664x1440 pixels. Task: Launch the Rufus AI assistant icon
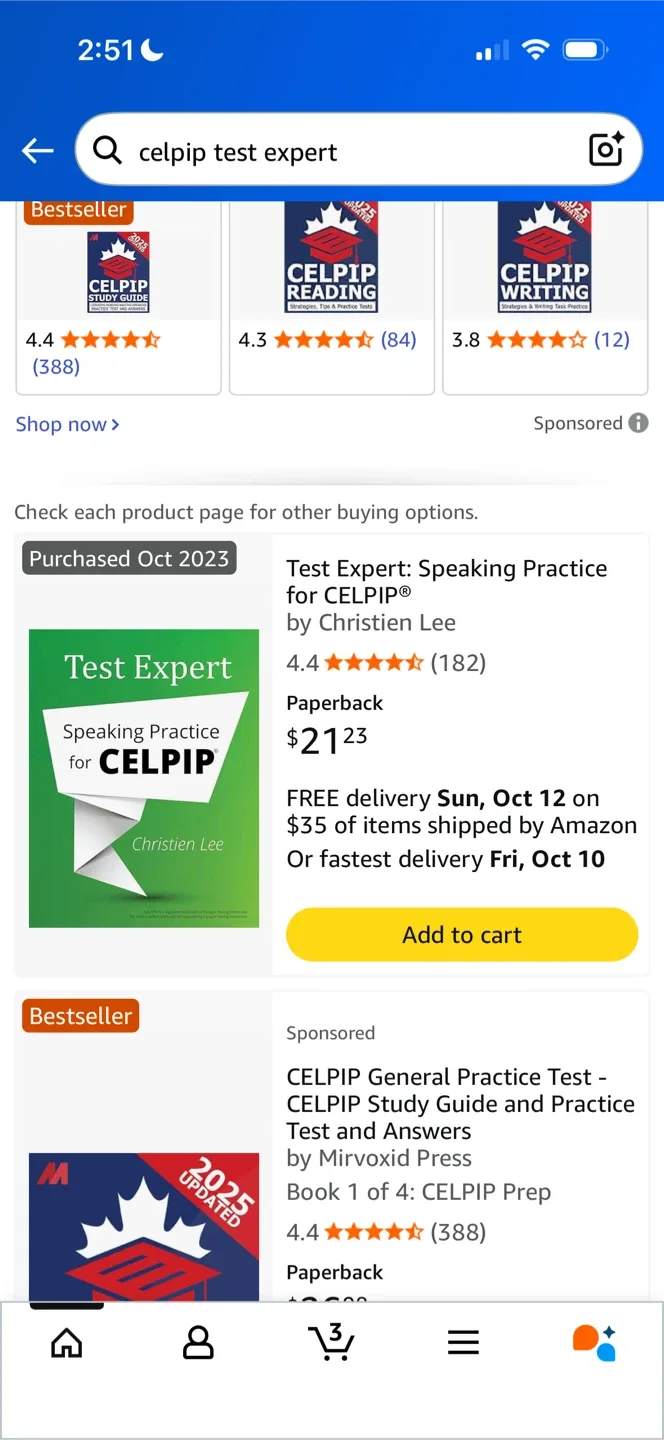click(594, 1343)
